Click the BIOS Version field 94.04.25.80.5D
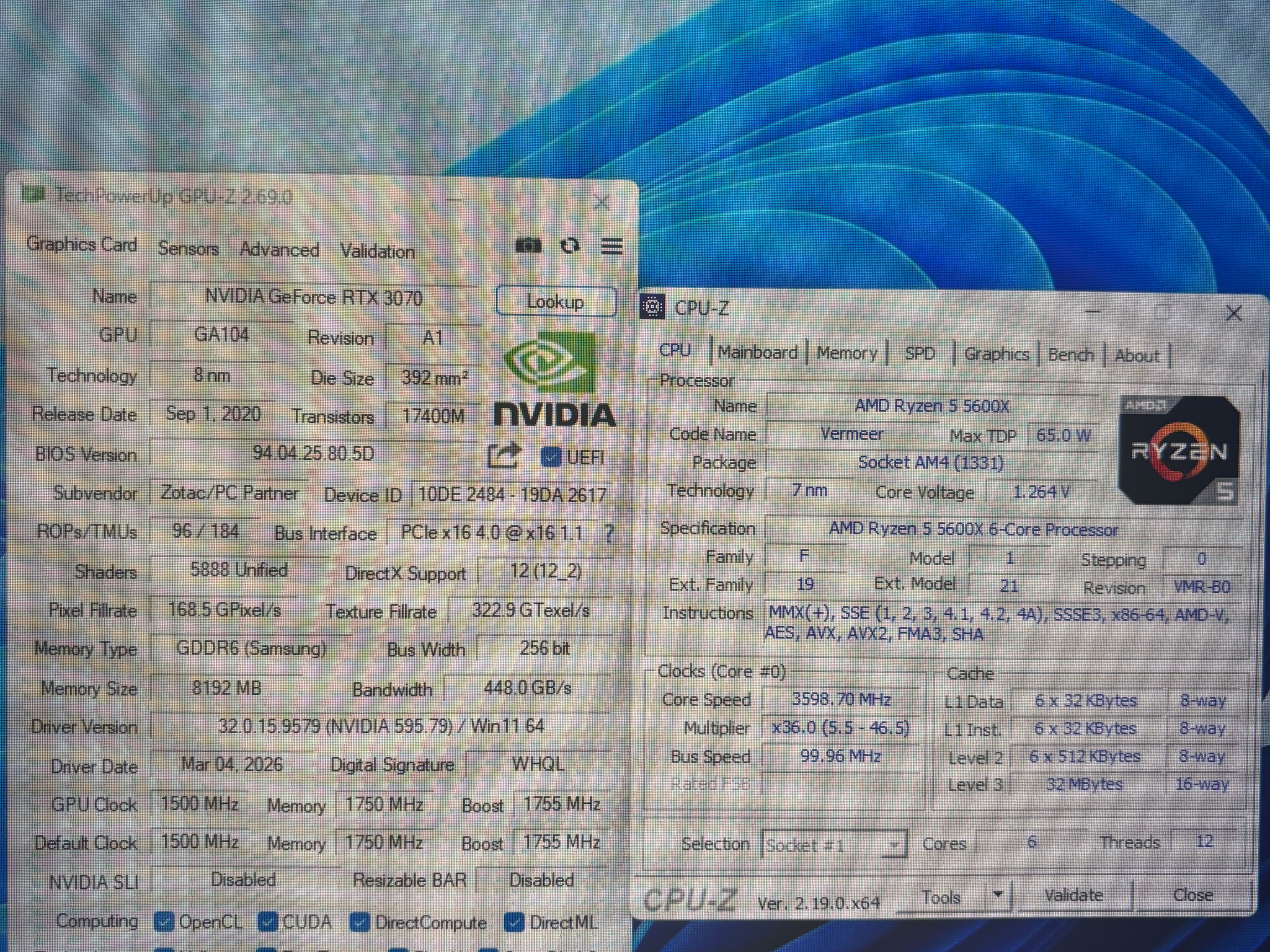 point(314,454)
